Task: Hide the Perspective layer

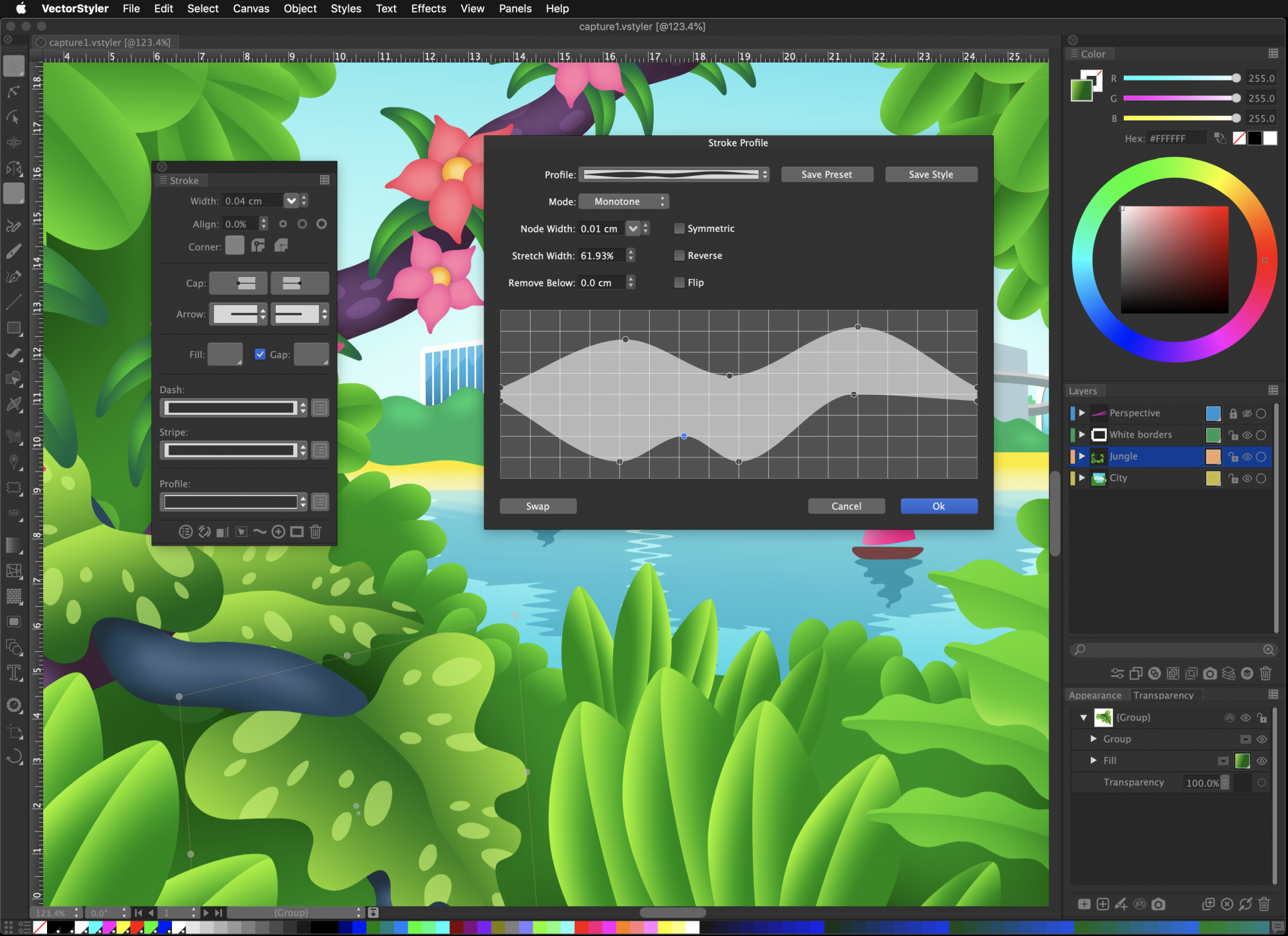Action: point(1247,414)
